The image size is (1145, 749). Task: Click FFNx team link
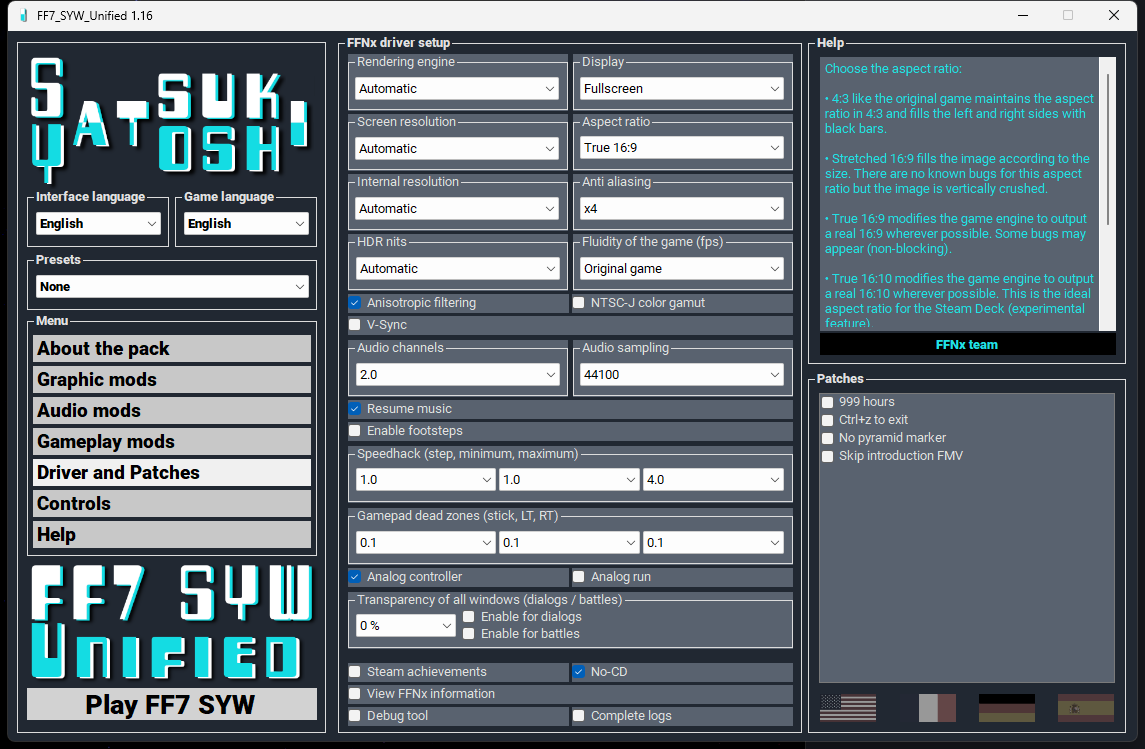967,345
